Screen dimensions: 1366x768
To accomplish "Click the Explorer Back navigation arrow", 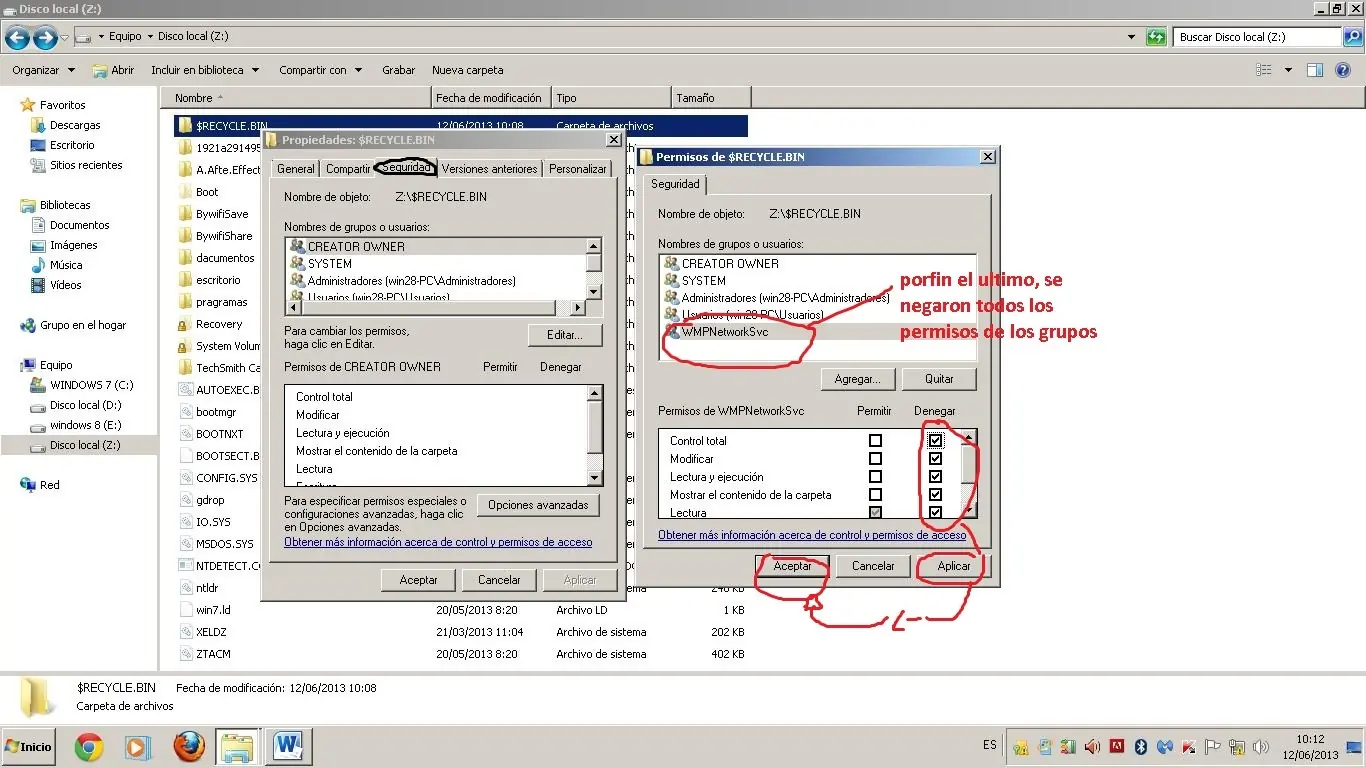I will pyautogui.click(x=17, y=38).
